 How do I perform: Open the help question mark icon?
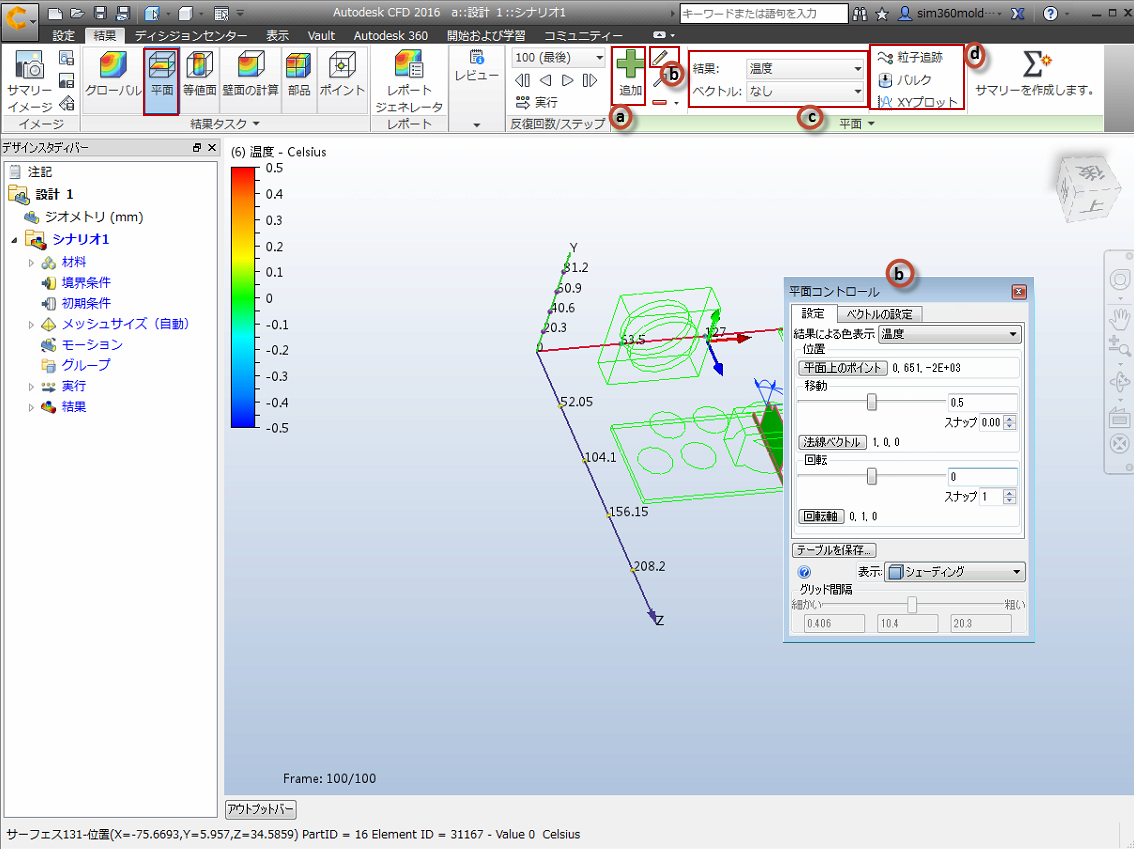pyautogui.click(x=1050, y=13)
